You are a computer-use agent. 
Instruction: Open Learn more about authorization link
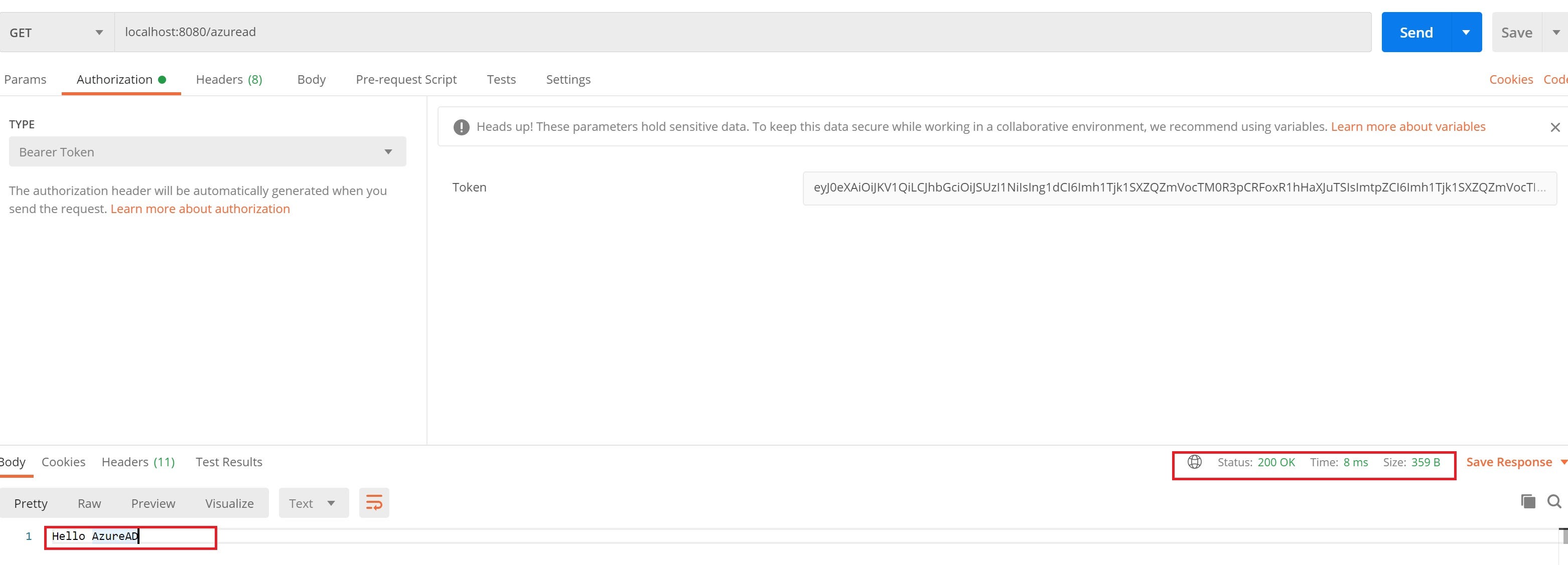(200, 209)
